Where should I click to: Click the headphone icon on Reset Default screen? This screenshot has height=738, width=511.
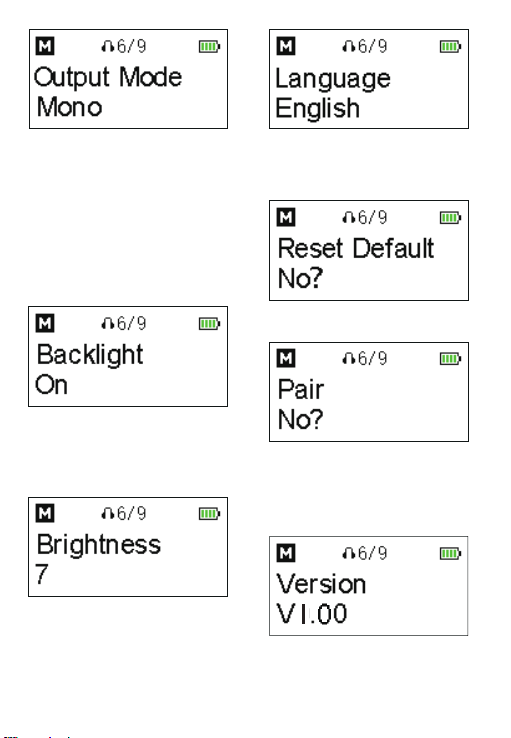[348, 217]
